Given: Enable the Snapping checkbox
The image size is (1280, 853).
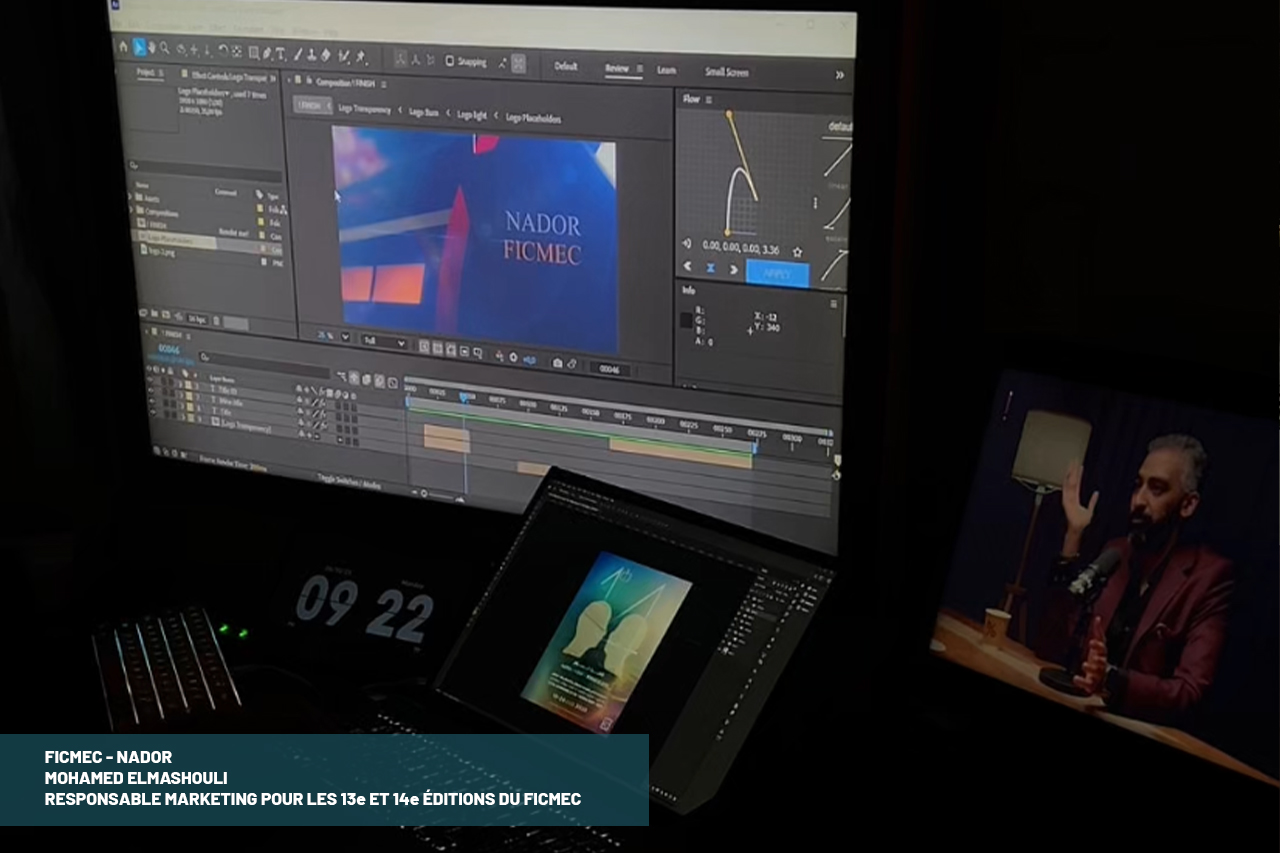Looking at the screenshot, I should (x=449, y=61).
